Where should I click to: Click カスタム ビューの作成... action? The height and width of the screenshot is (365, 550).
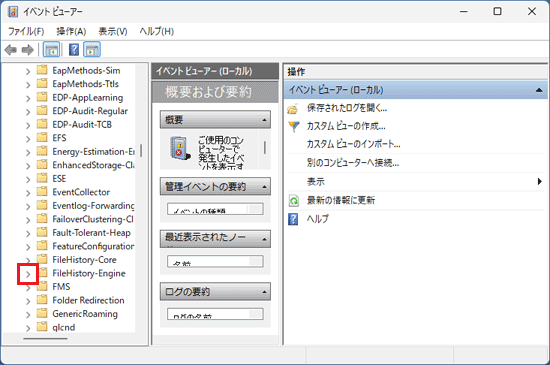[346, 126]
